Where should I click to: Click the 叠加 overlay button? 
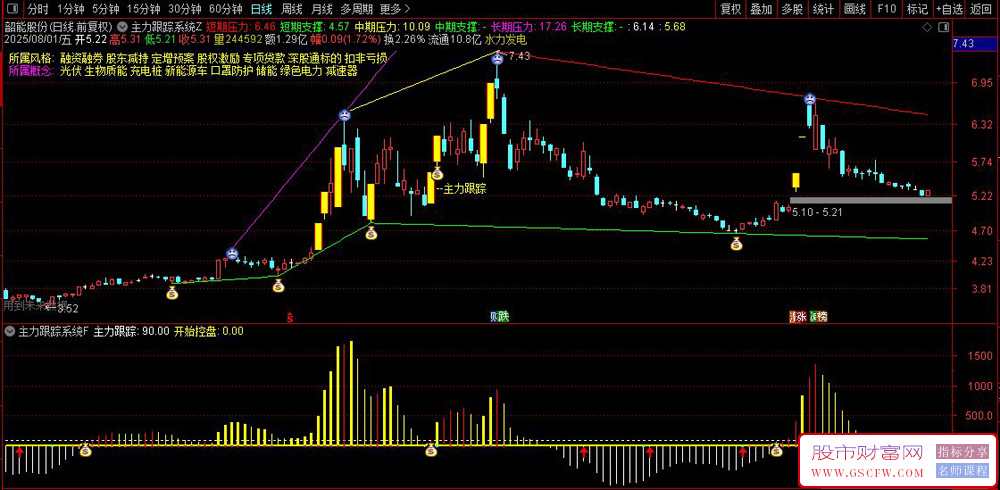coord(761,9)
